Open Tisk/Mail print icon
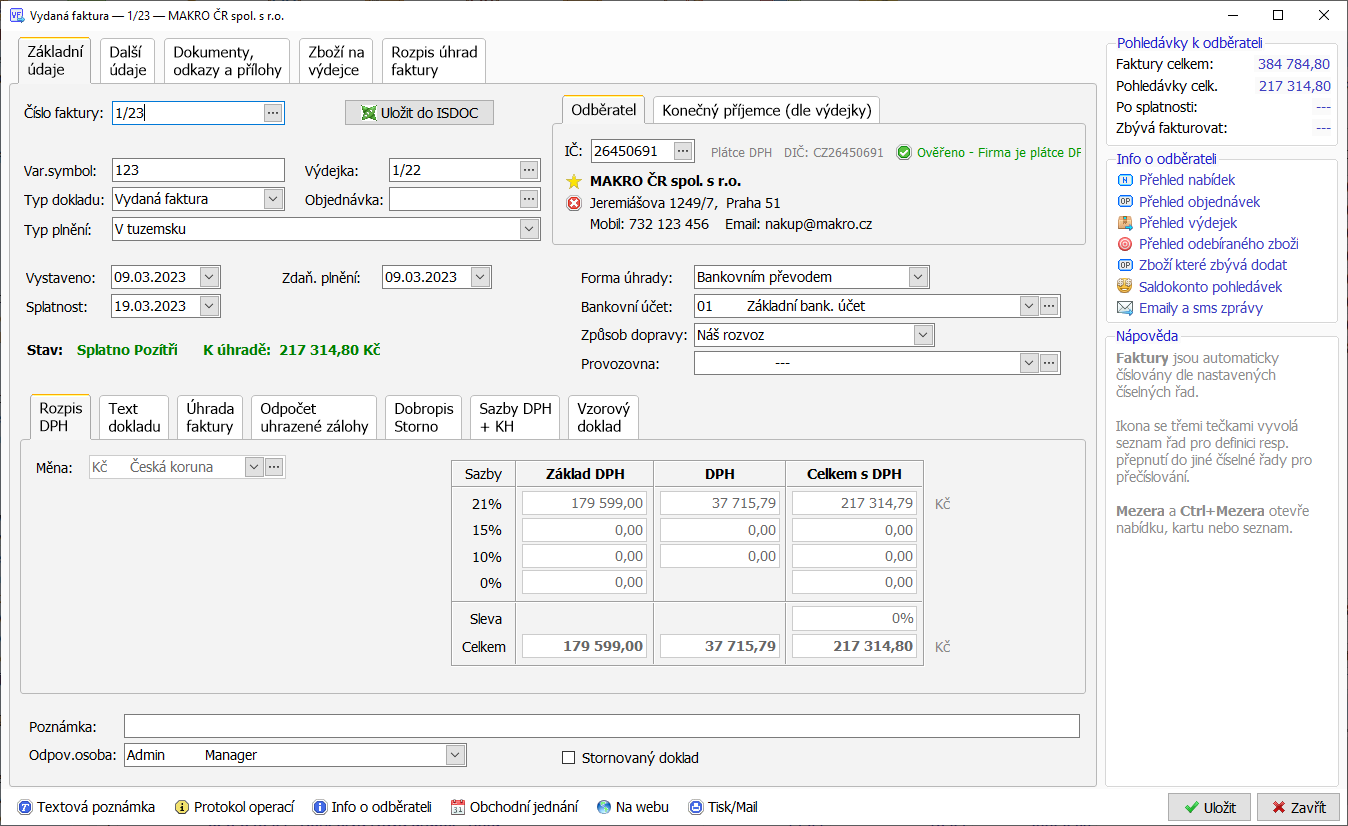This screenshot has width=1348, height=826. click(696, 807)
